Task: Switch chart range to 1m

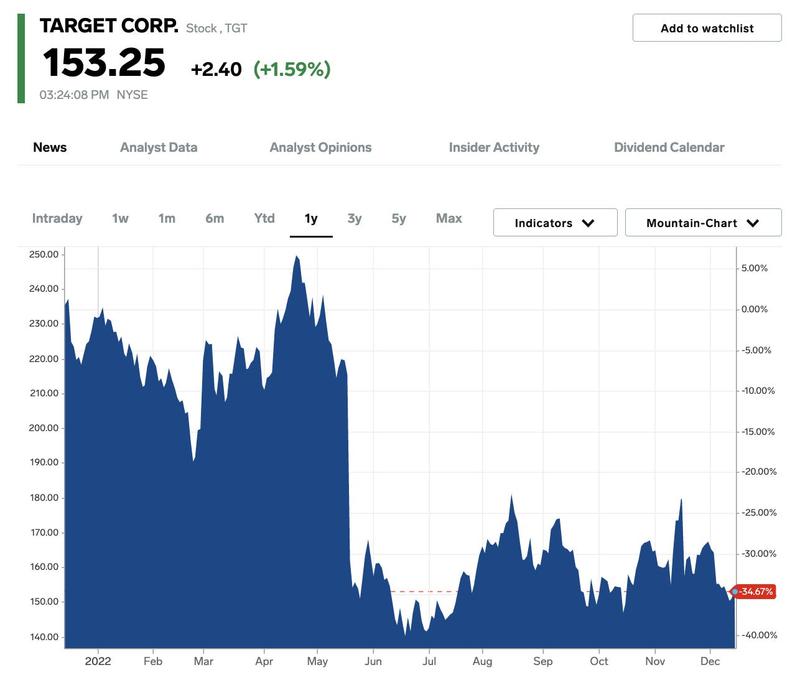Action: [167, 218]
